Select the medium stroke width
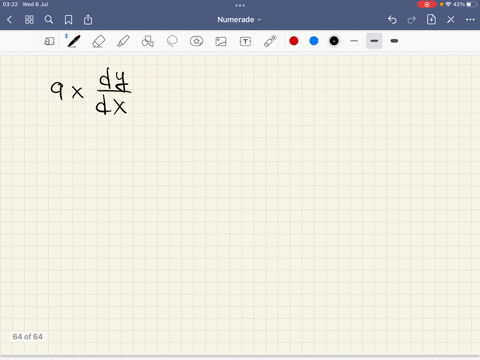Image resolution: width=480 pixels, height=360 pixels. click(374, 41)
